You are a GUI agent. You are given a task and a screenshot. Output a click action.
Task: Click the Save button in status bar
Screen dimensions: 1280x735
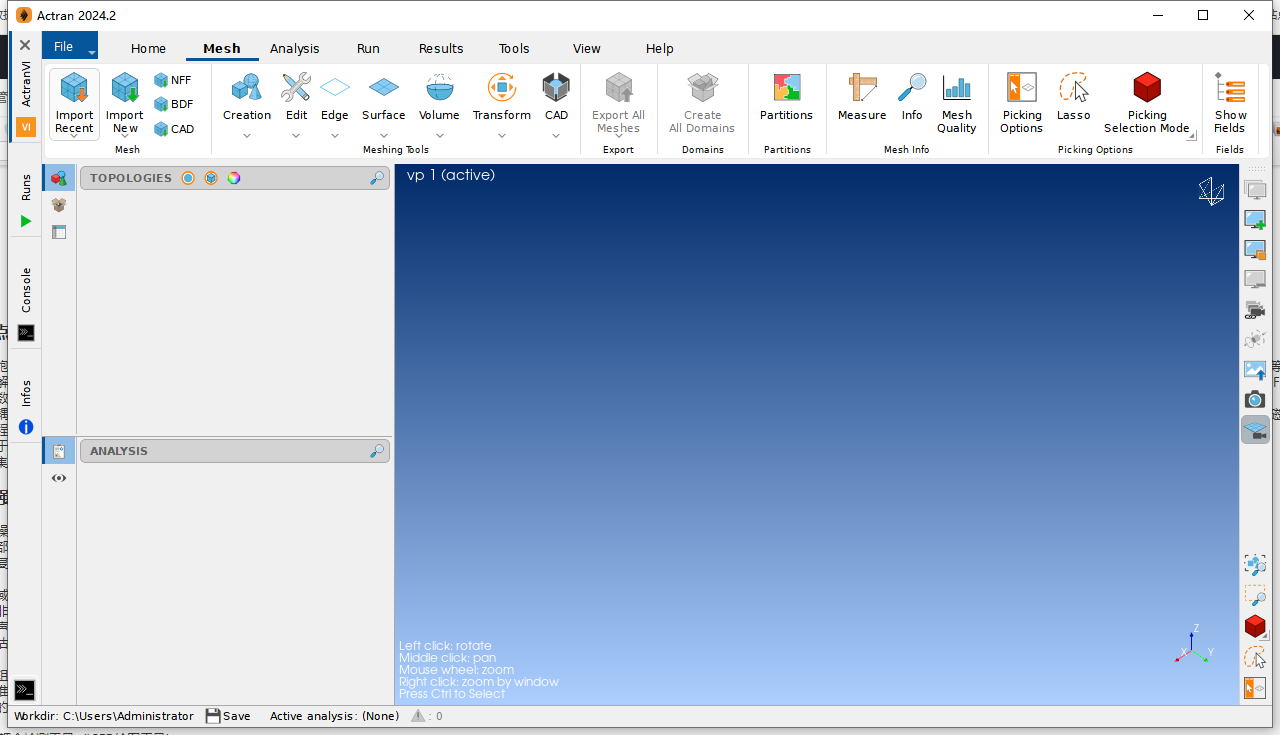pyautogui.click(x=228, y=716)
